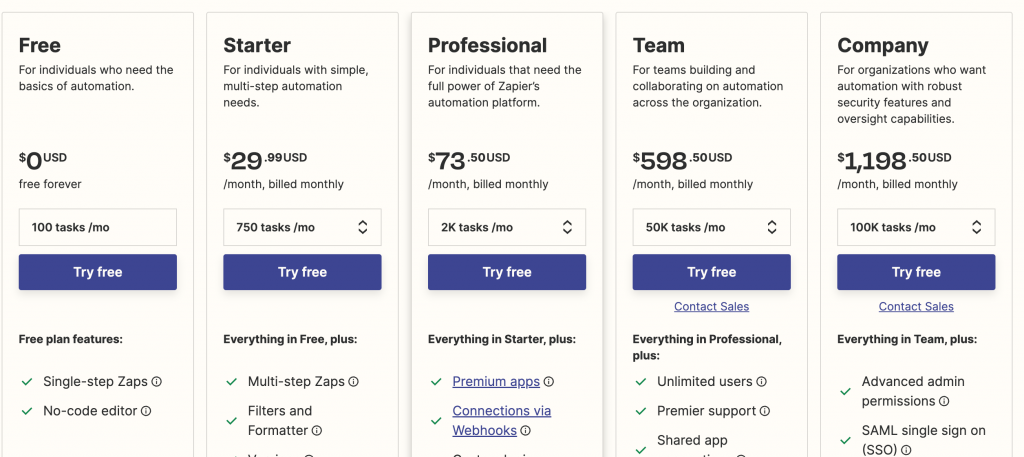Viewport: 1024px width, 457px height.
Task: Open Contact Sales link under Company
Action: point(916,307)
